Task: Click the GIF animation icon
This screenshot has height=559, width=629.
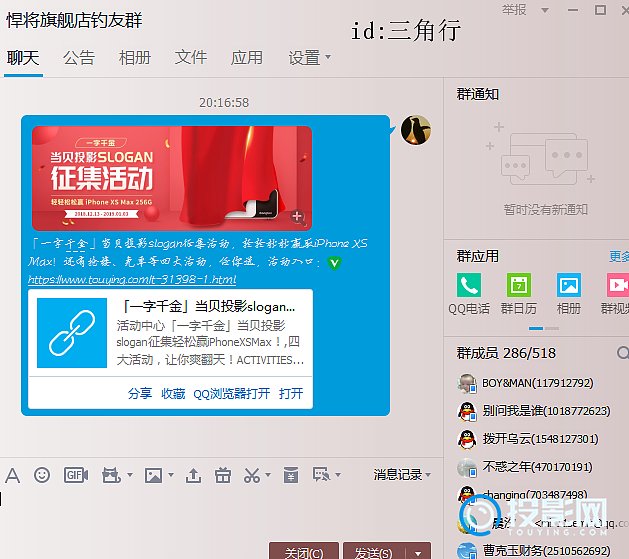Action: (x=75, y=475)
